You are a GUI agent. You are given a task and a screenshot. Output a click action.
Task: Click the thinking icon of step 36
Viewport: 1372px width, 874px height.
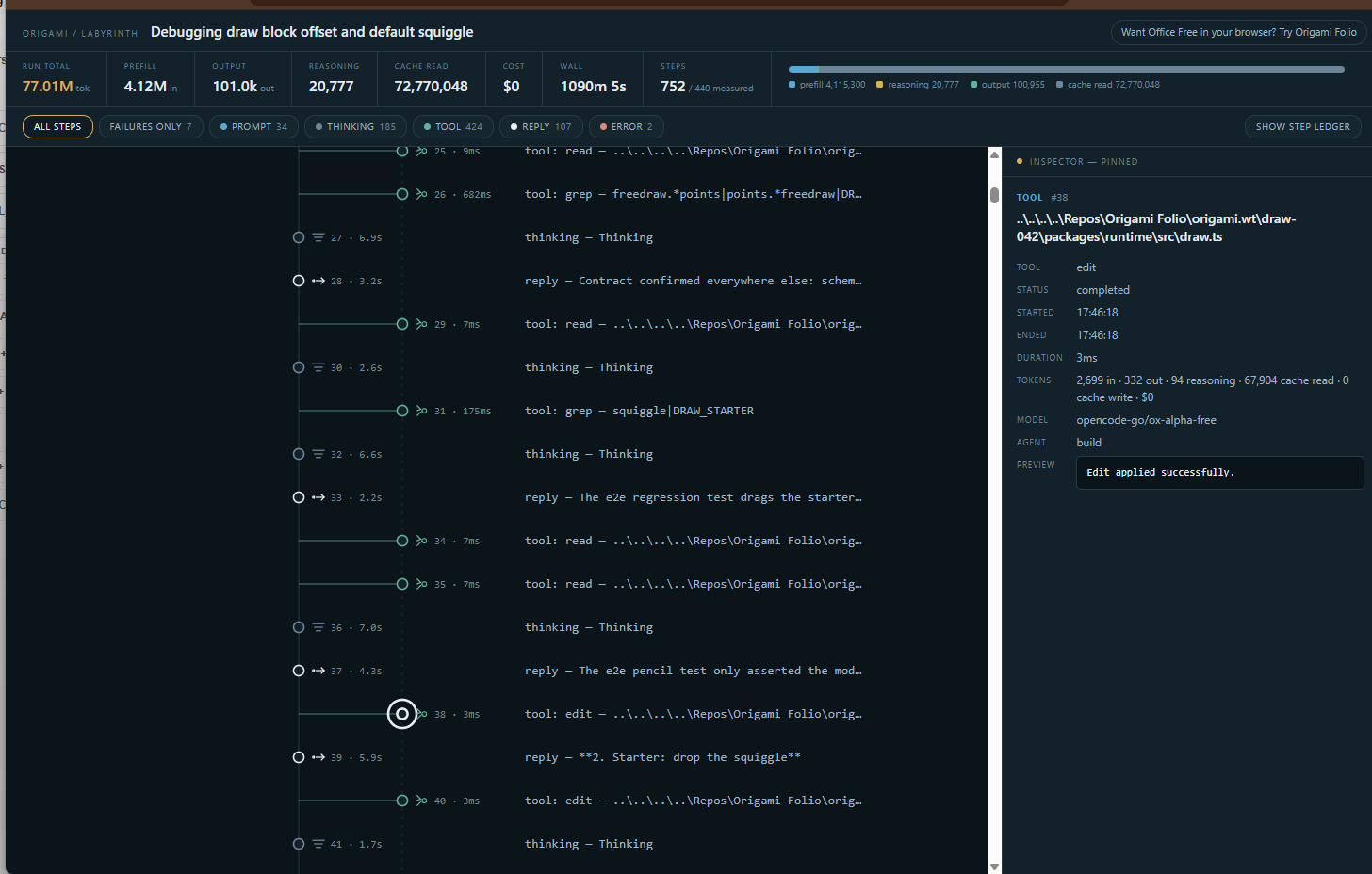318,627
